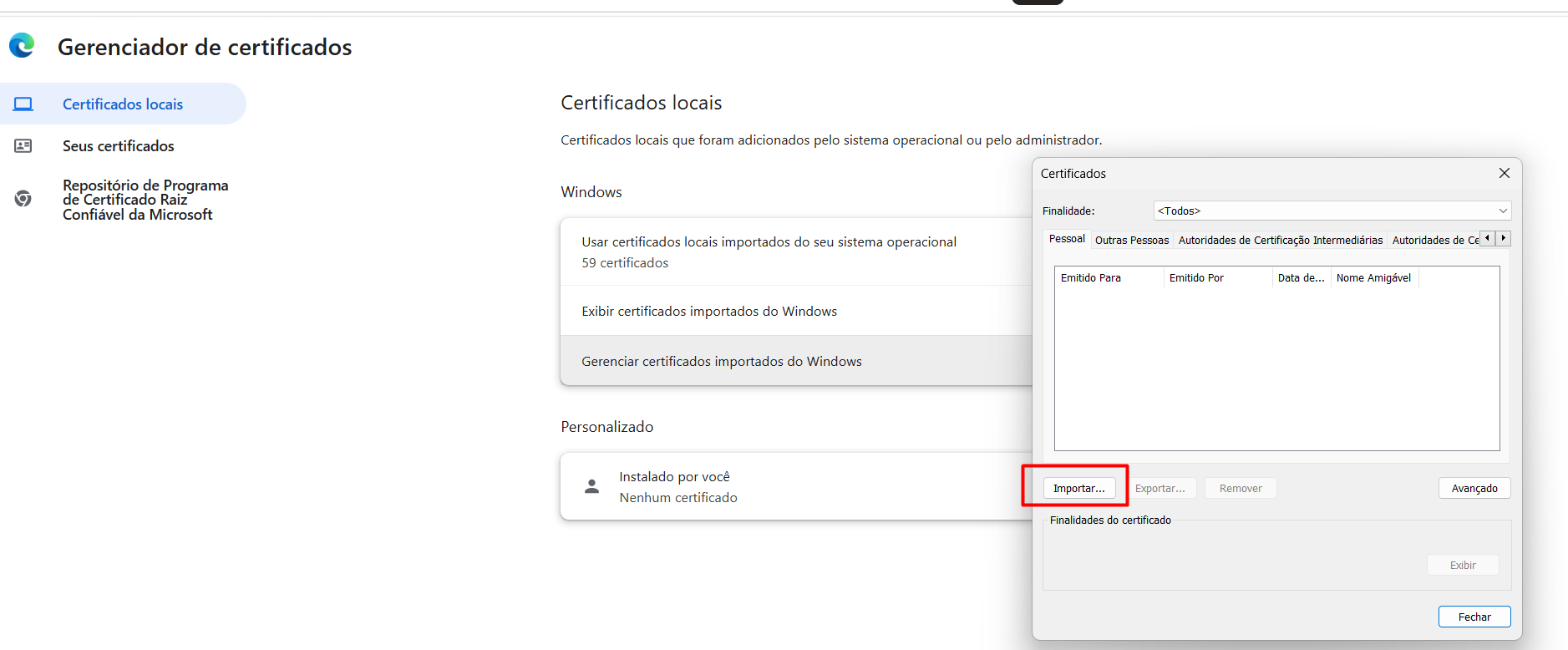Click the Remover button
Screen dimensions: 1568x650
pyautogui.click(x=1241, y=488)
